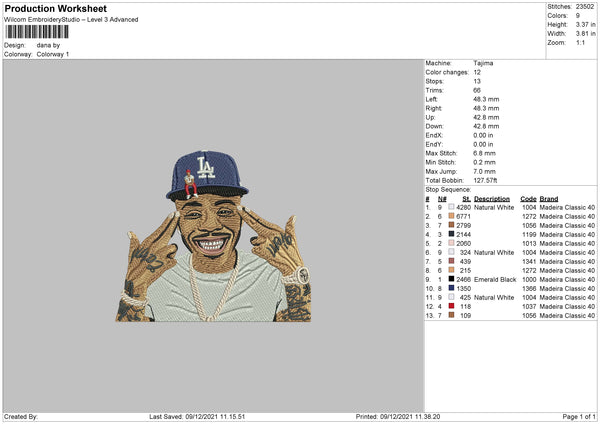Pick the pale pink swatch in stop row 5
Screen dimensions: 600x424
(451, 243)
